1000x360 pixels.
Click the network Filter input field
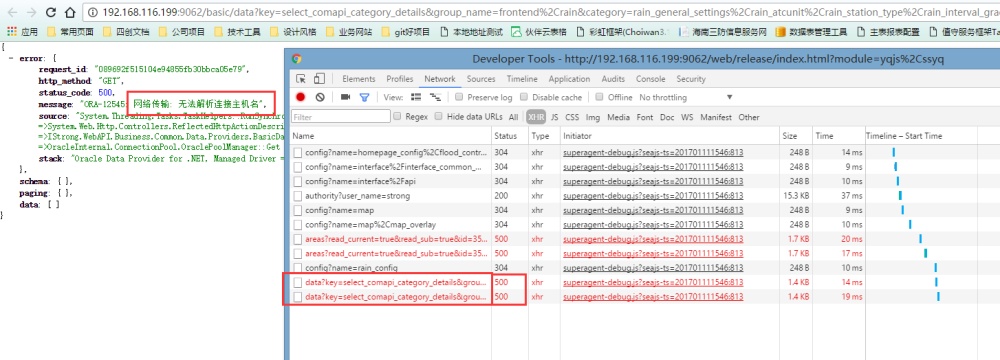341,117
